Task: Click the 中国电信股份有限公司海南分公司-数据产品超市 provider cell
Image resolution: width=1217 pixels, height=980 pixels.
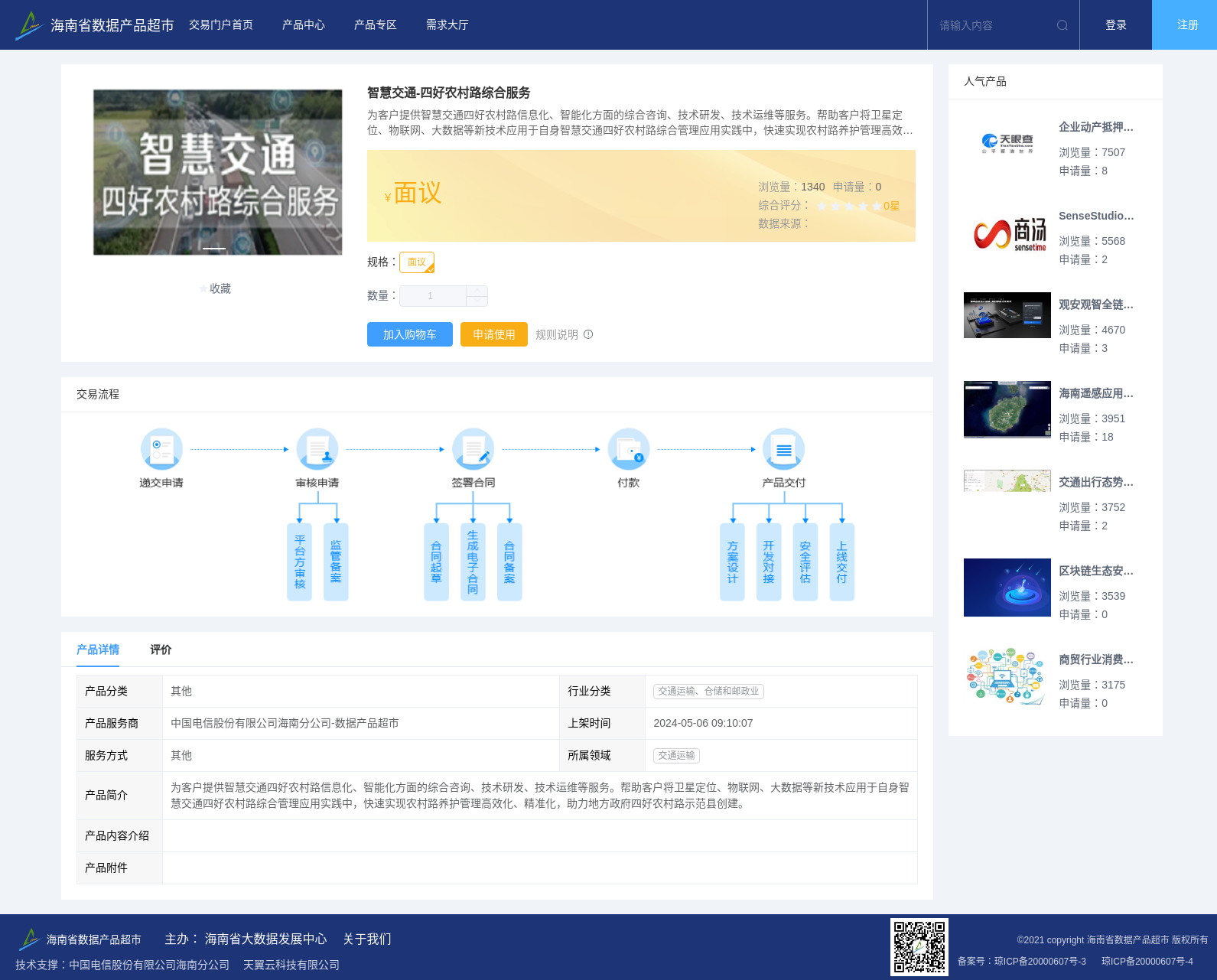Action: pos(361,723)
